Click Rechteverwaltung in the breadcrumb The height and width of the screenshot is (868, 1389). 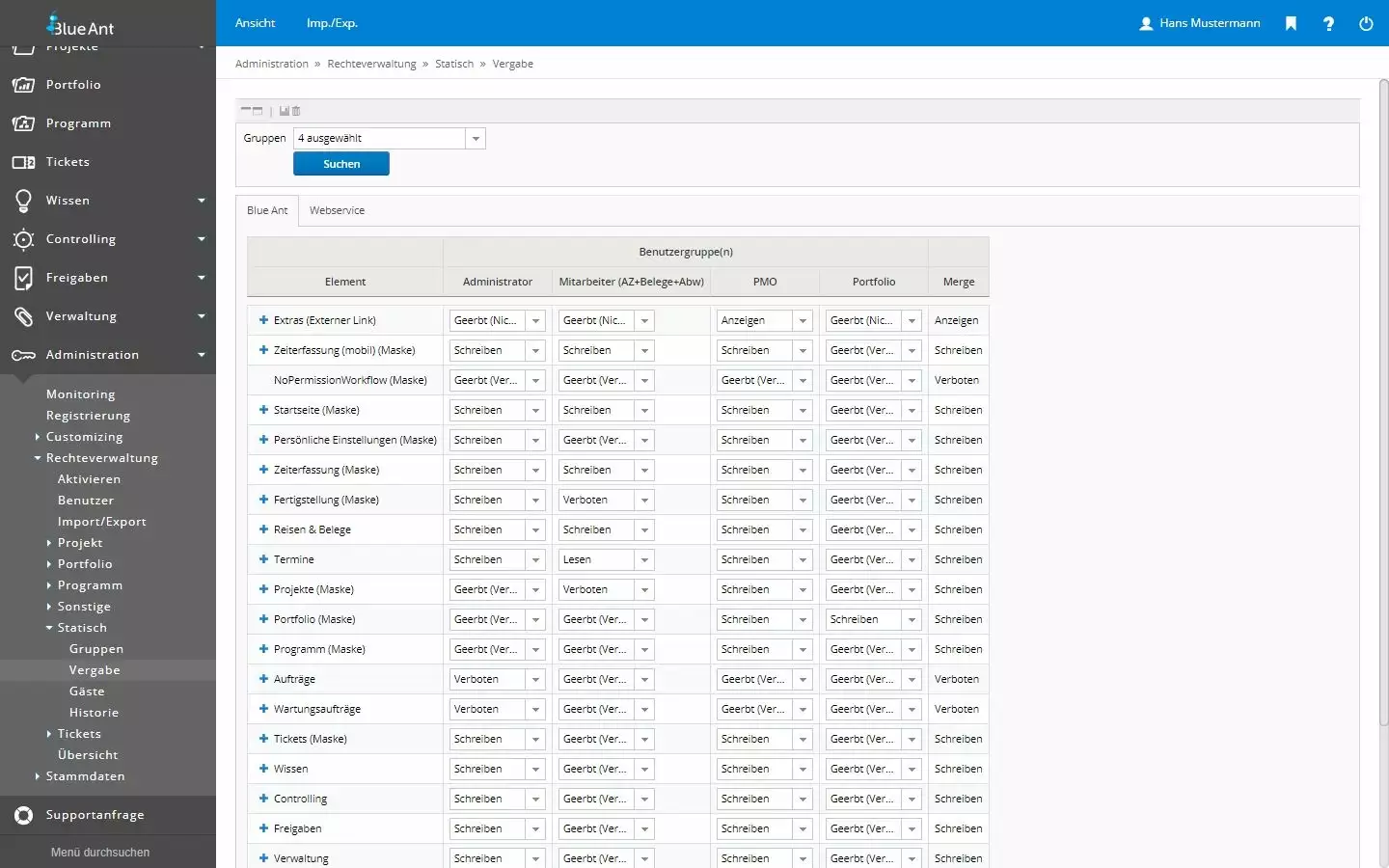click(x=371, y=64)
